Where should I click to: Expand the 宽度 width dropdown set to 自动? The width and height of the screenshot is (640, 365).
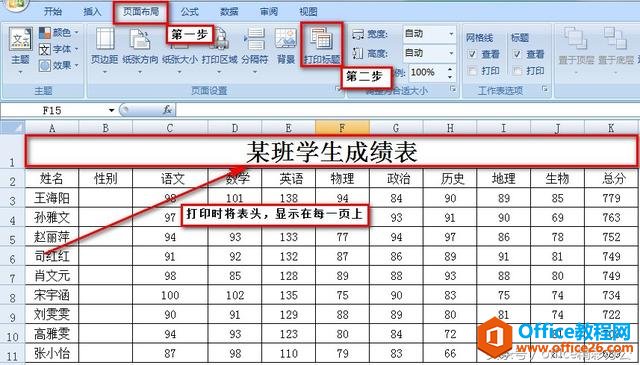coord(451,34)
